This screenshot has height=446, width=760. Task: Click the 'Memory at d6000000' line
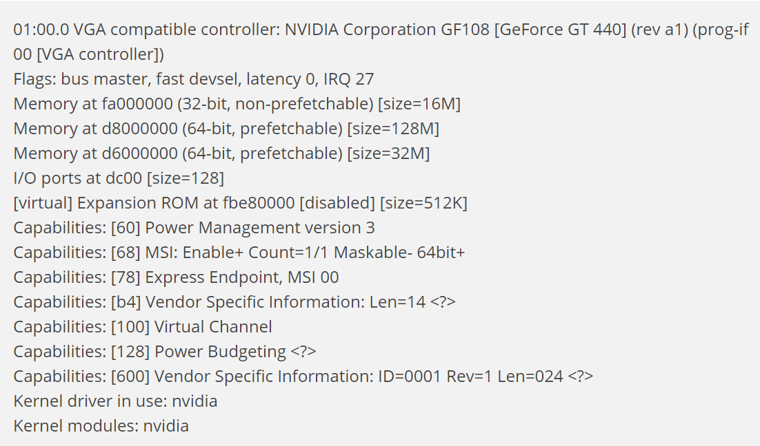click(x=221, y=153)
